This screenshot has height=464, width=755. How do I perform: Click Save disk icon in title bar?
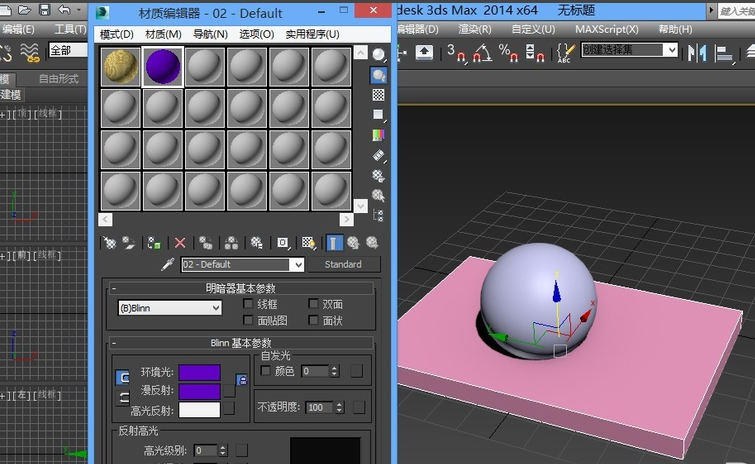point(44,10)
